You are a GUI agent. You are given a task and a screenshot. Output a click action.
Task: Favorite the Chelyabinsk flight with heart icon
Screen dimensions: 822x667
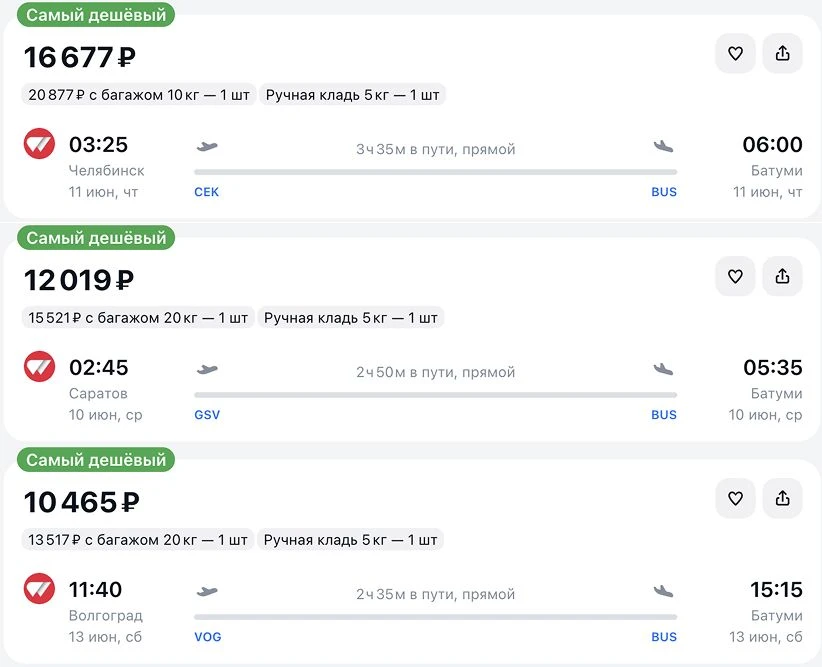(x=735, y=54)
